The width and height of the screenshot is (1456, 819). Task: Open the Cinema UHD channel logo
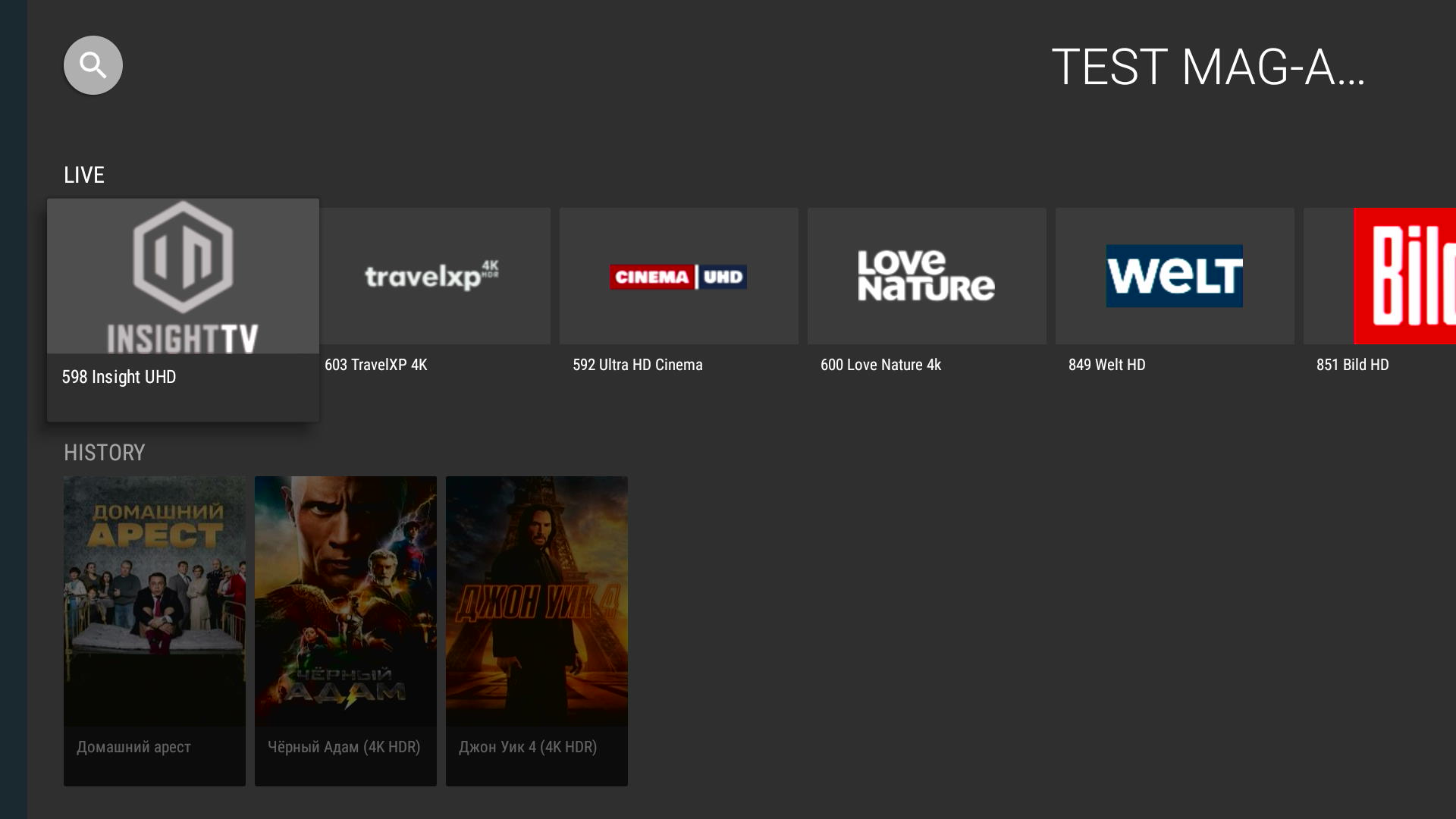(x=679, y=276)
